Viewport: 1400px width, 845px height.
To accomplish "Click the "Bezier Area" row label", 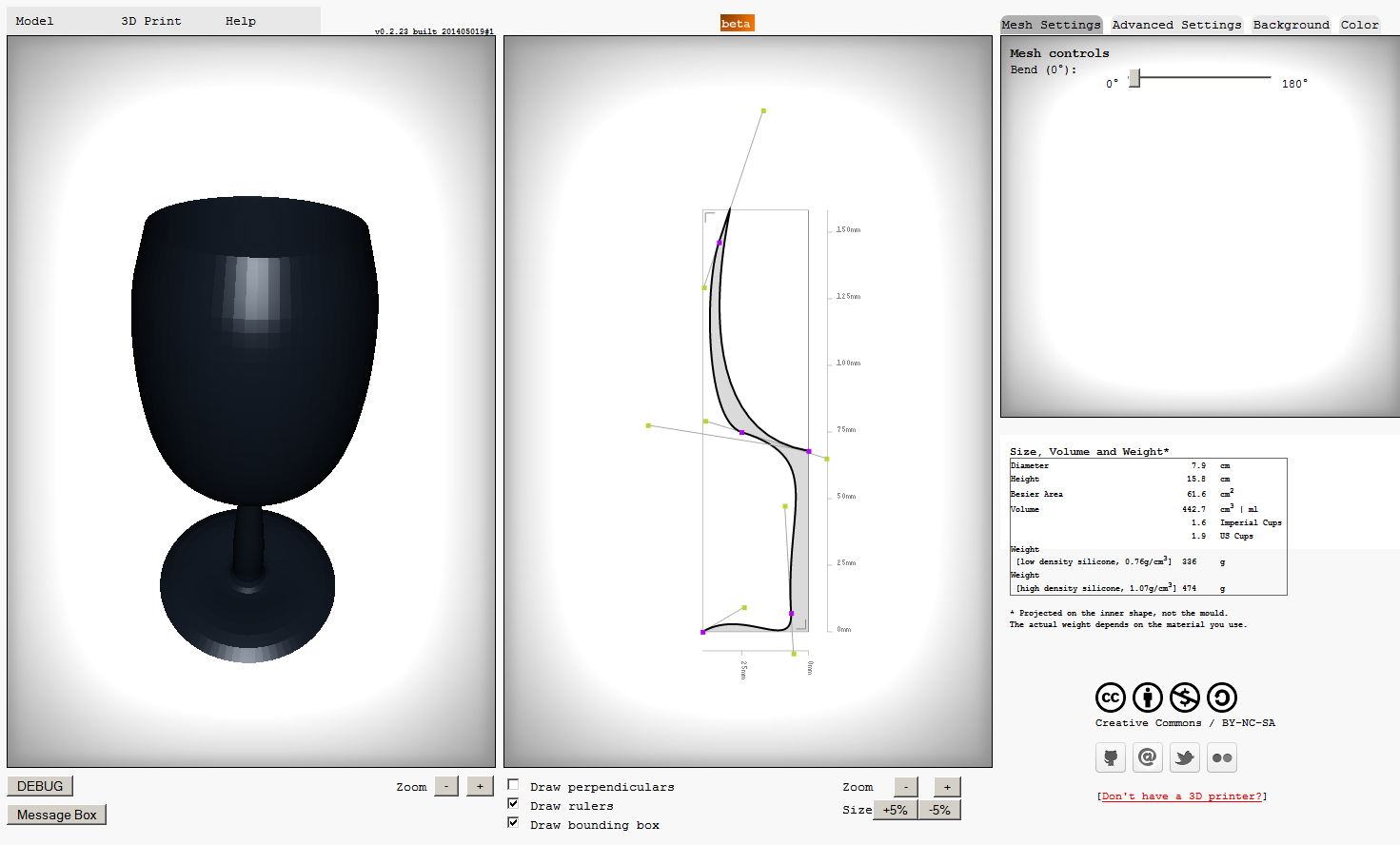I will coord(1036,494).
